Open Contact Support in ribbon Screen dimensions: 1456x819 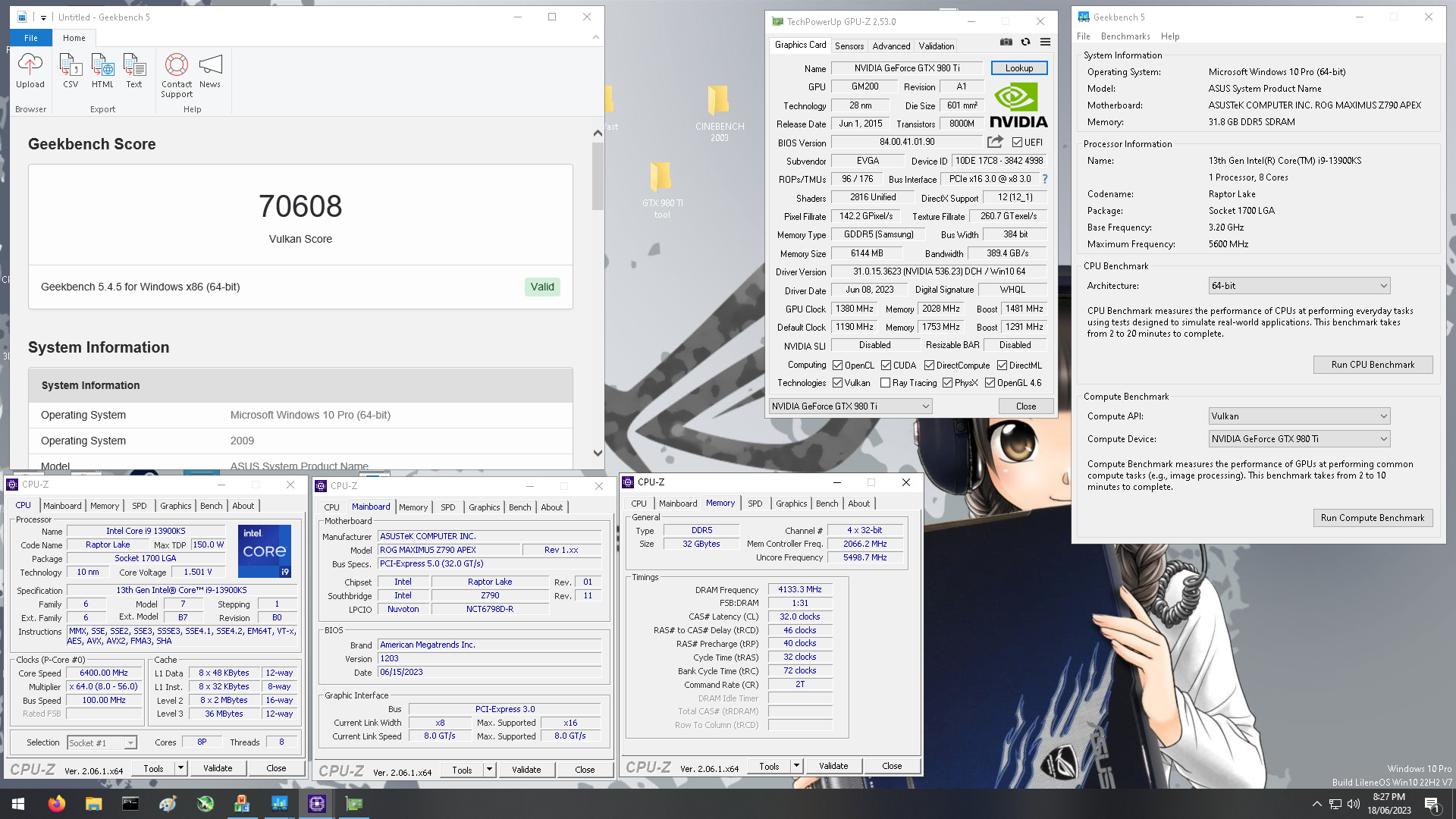click(177, 76)
